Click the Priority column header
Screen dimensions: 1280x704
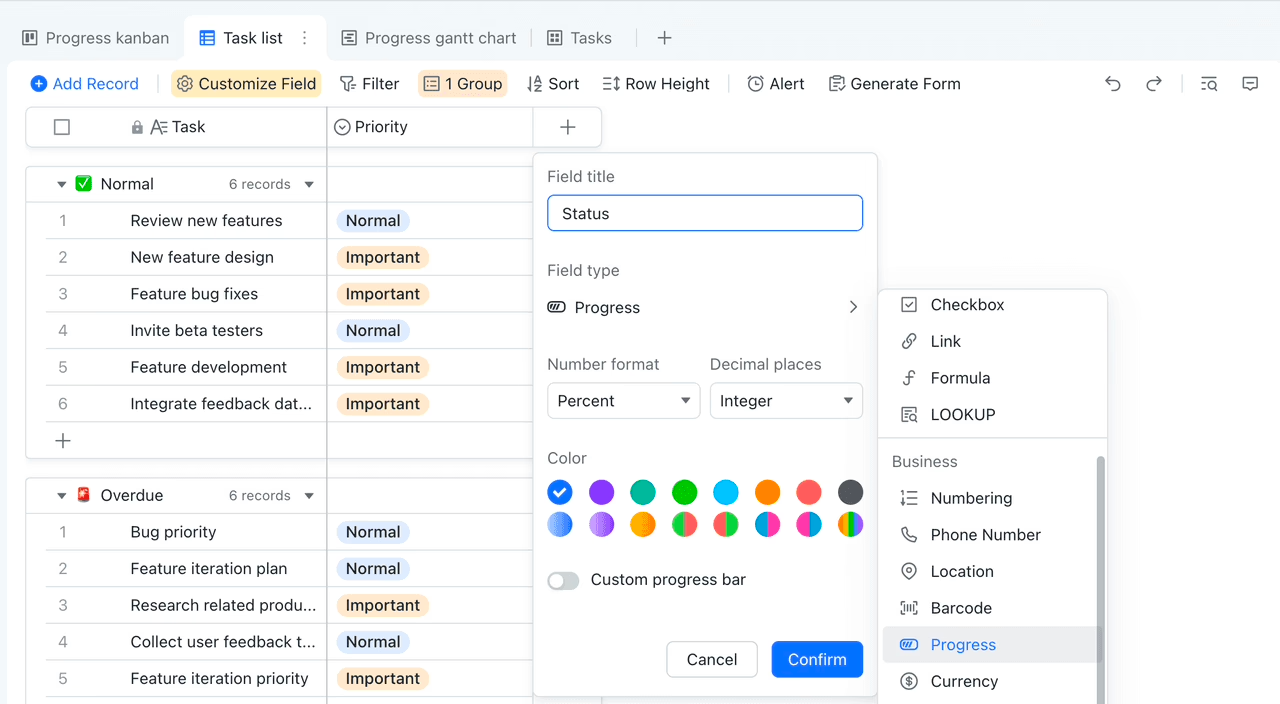pyautogui.click(x=430, y=127)
